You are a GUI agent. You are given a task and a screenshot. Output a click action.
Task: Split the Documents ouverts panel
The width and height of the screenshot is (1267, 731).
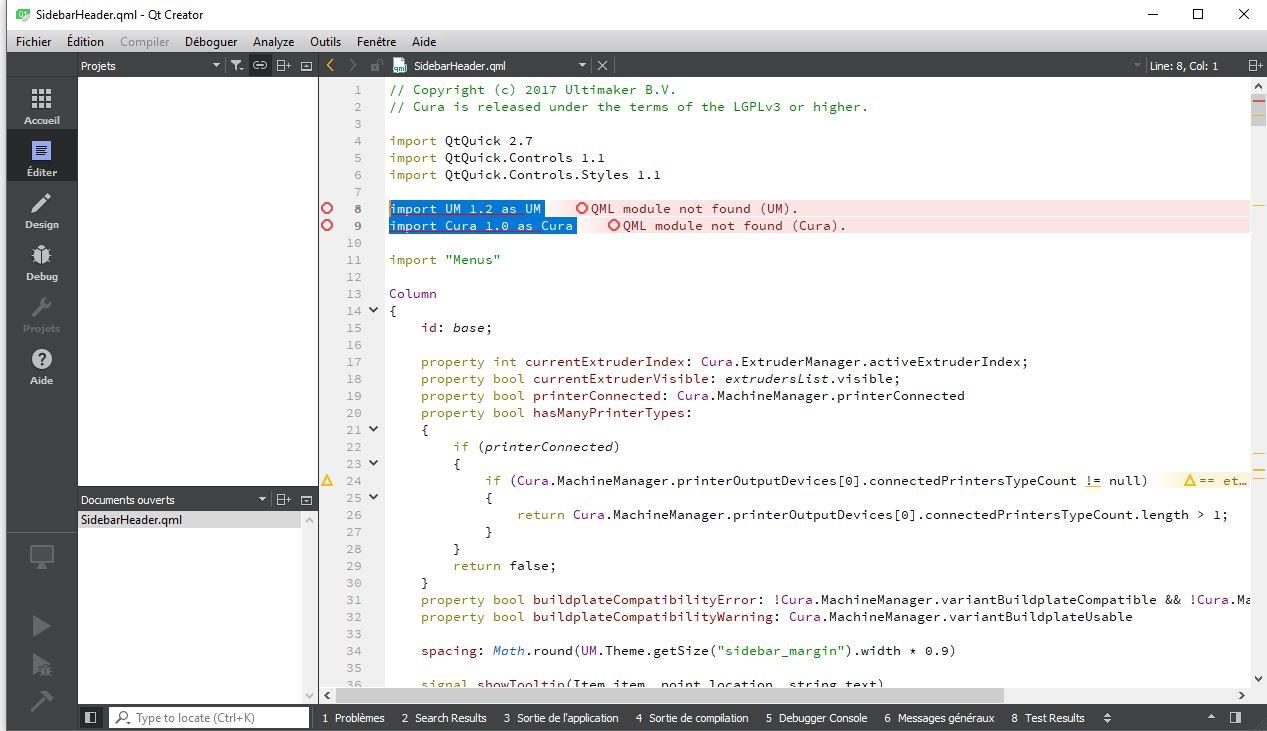pyautogui.click(x=284, y=500)
